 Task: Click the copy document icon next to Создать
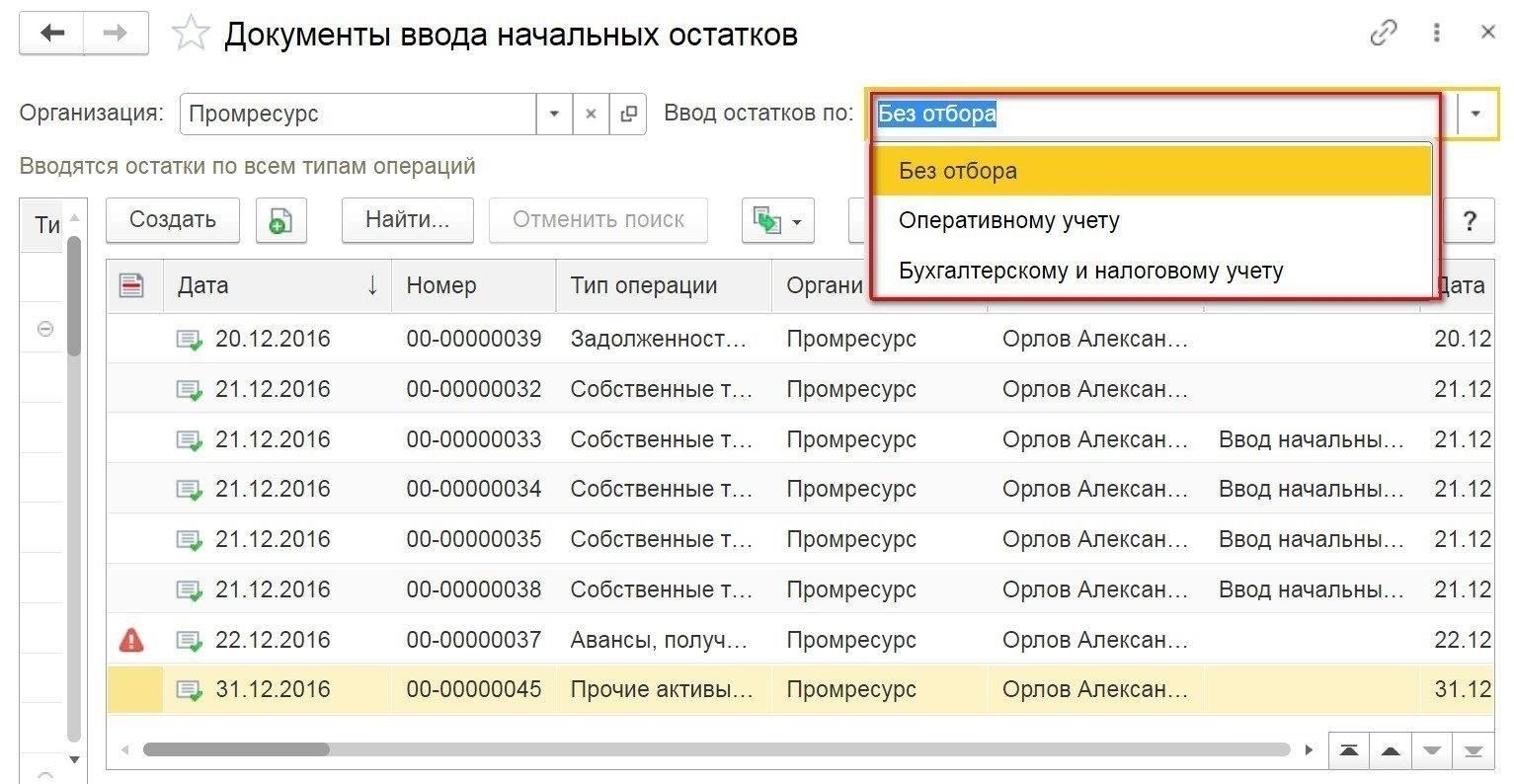(280, 220)
